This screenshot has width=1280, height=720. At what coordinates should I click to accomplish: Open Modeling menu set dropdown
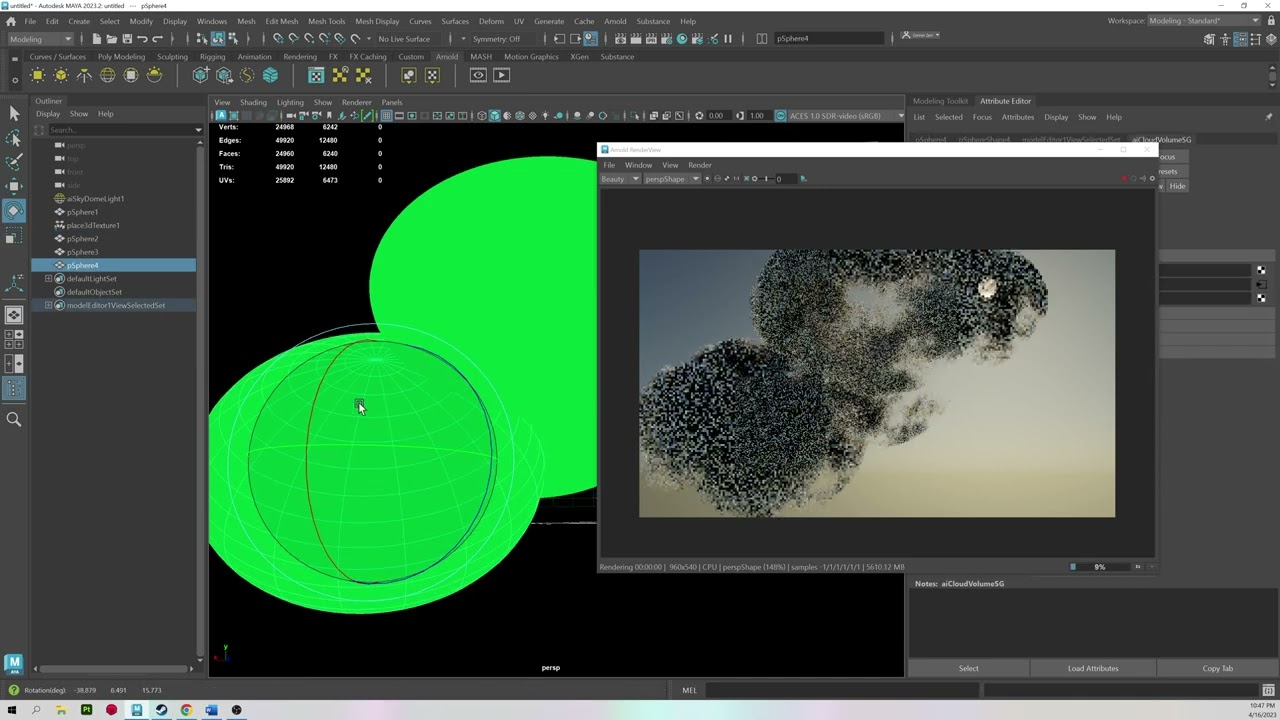pos(40,39)
